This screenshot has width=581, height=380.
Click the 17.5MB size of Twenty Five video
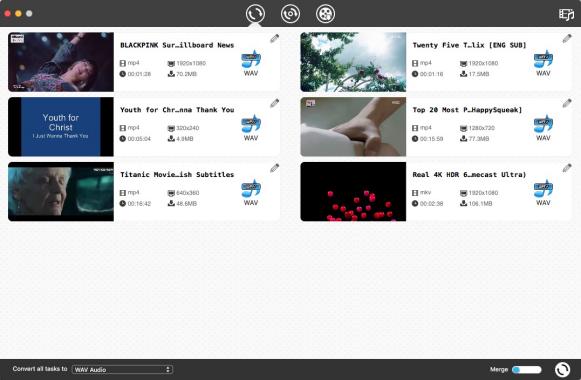[479, 74]
